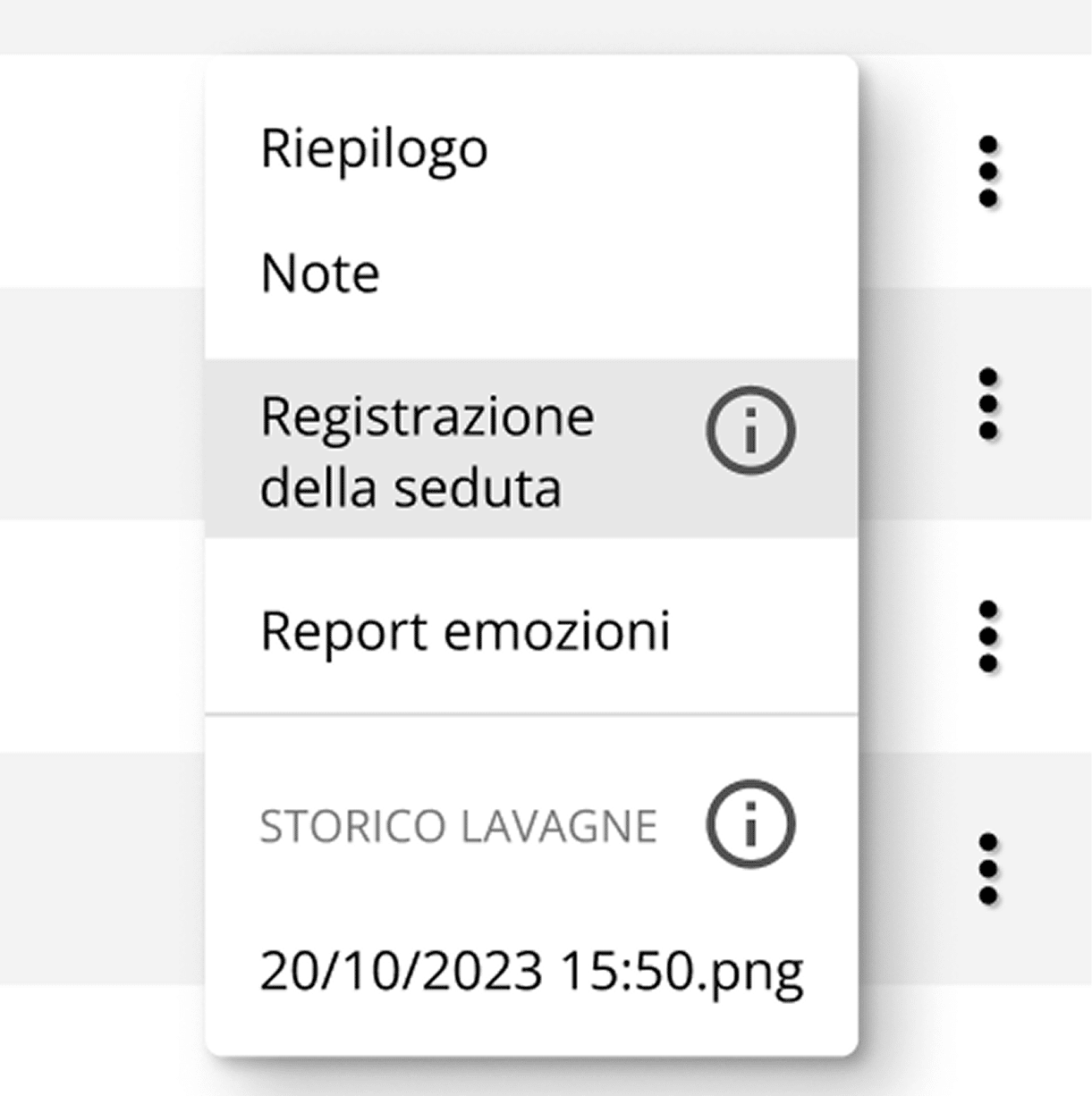Expand row actions using the fourth kebab menu
Screen dimensions: 1092x1096
pos(987,868)
